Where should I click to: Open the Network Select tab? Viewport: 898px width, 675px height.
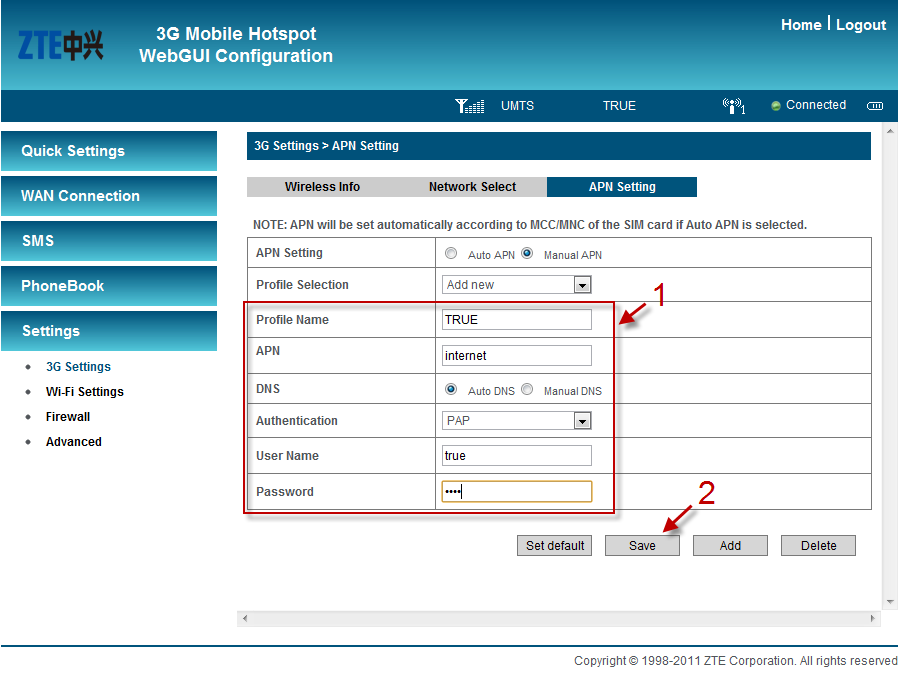[472, 187]
